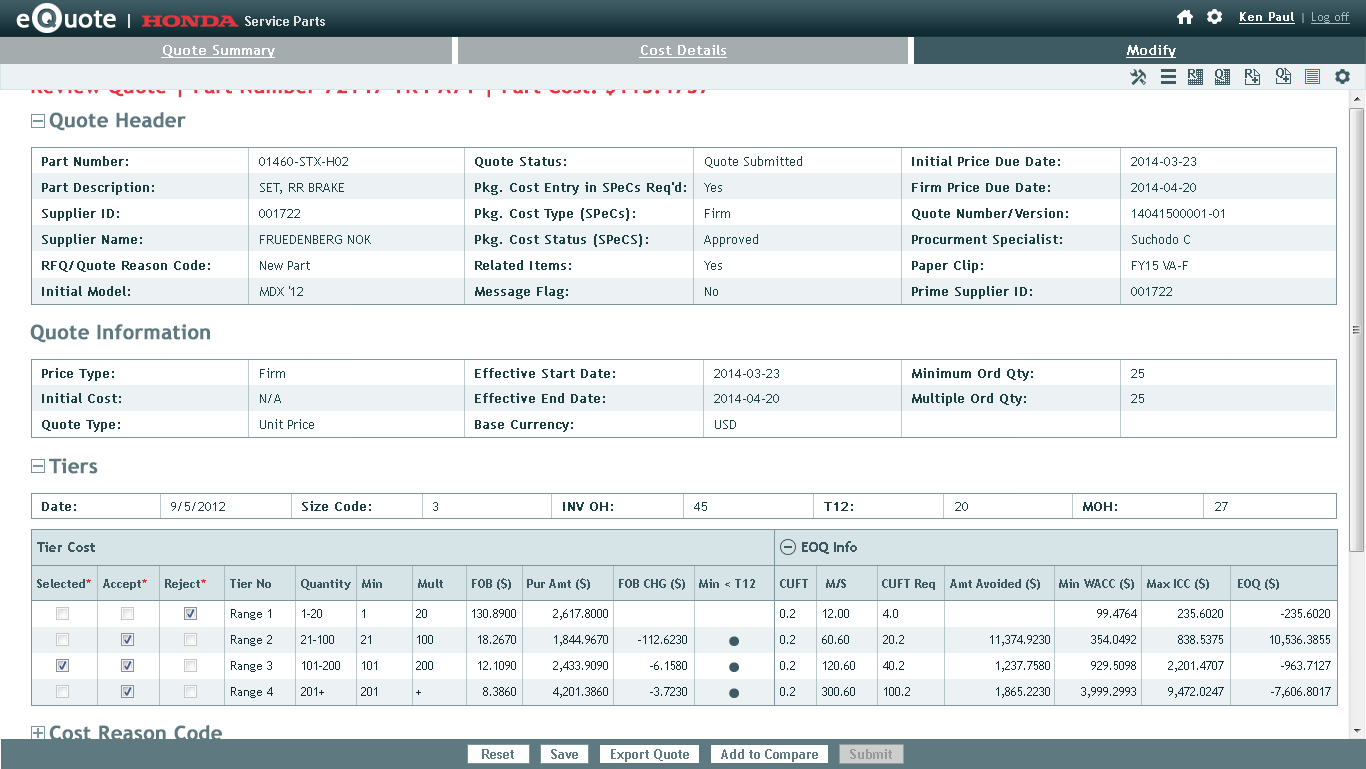Screen dimensions: 1366x769
Task: Click the Log off link
Action: click(x=1329, y=17)
